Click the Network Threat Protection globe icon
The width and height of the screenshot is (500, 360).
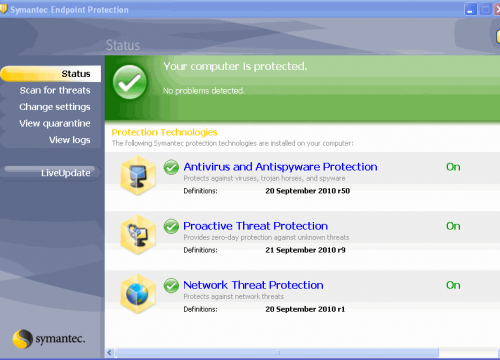click(x=138, y=294)
